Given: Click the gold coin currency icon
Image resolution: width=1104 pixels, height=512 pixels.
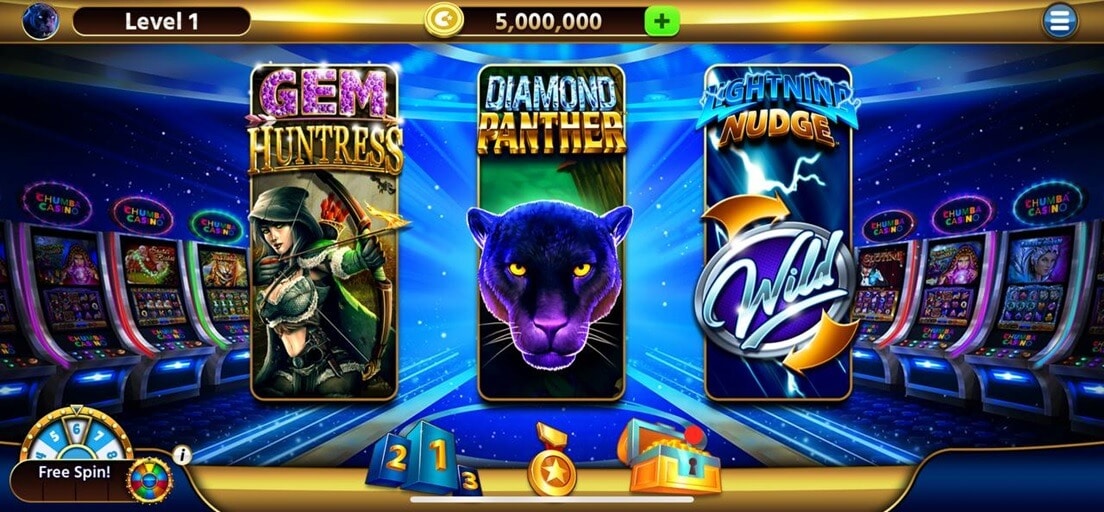Looking at the screenshot, I should point(444,21).
